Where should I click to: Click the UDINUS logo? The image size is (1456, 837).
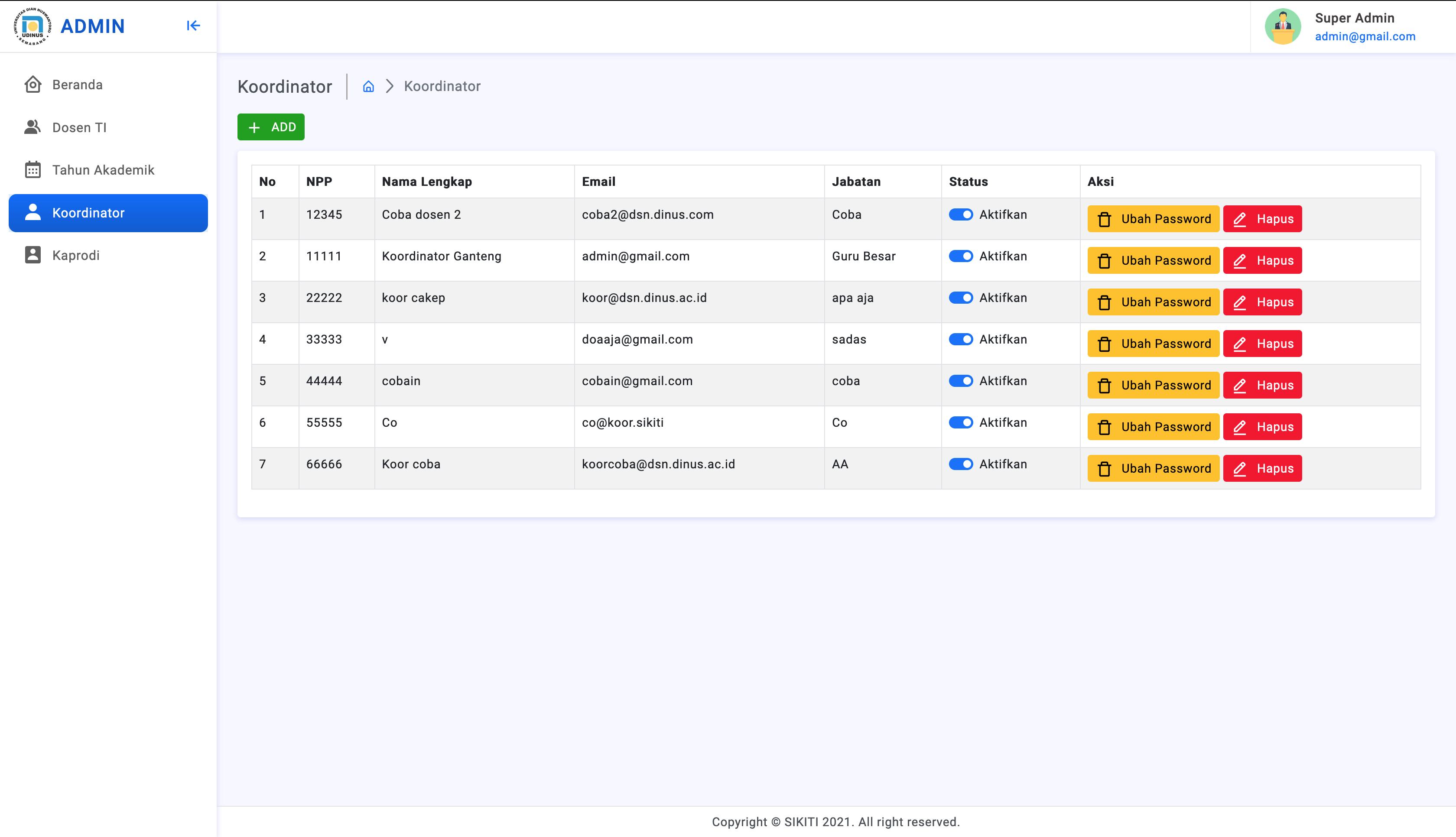pyautogui.click(x=32, y=26)
